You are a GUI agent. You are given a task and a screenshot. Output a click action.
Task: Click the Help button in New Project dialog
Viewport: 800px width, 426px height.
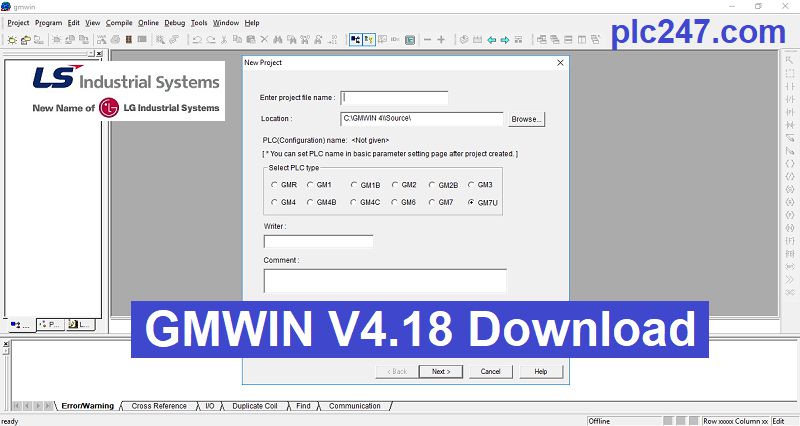pyautogui.click(x=541, y=371)
